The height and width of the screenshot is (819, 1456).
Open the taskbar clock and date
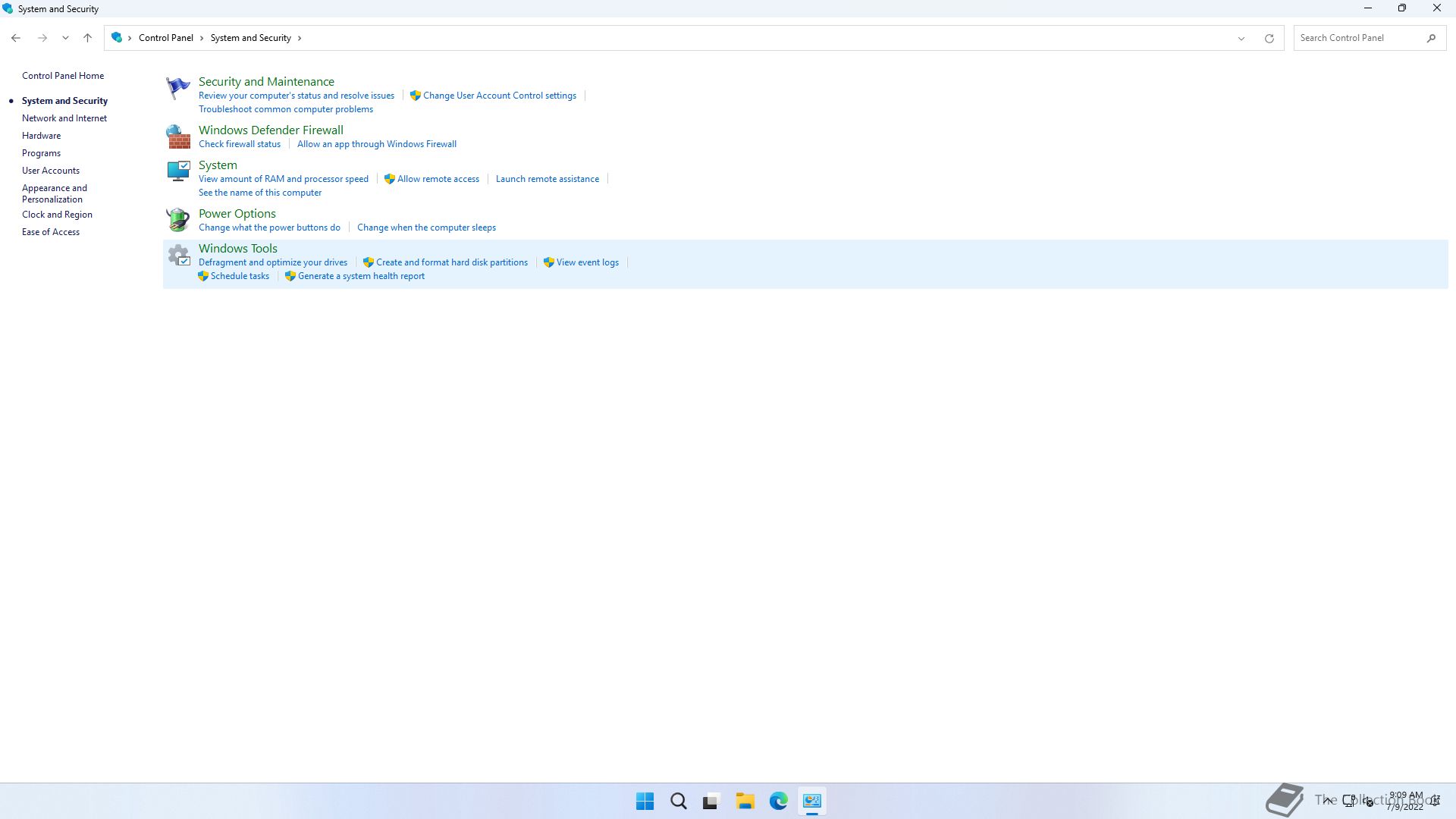pos(1405,801)
